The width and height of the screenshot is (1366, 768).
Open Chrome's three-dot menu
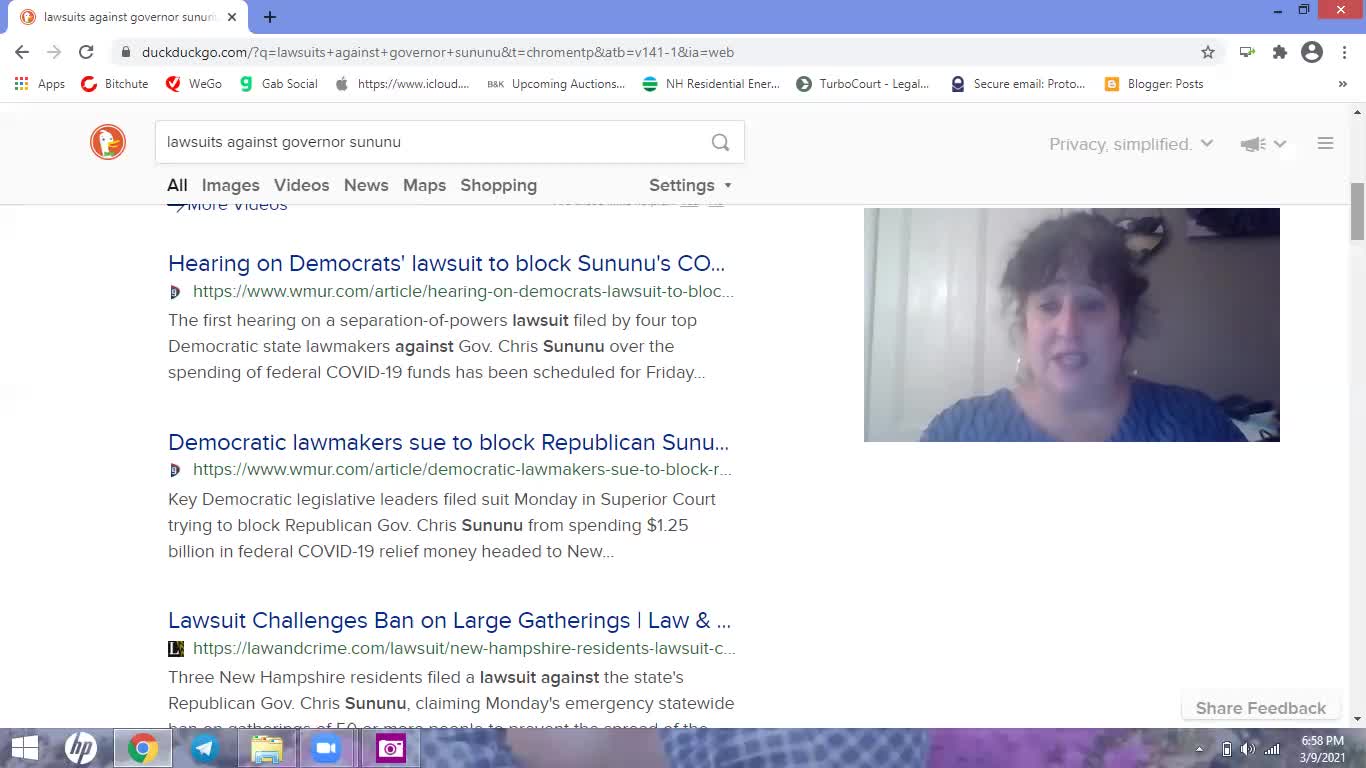click(1344, 52)
